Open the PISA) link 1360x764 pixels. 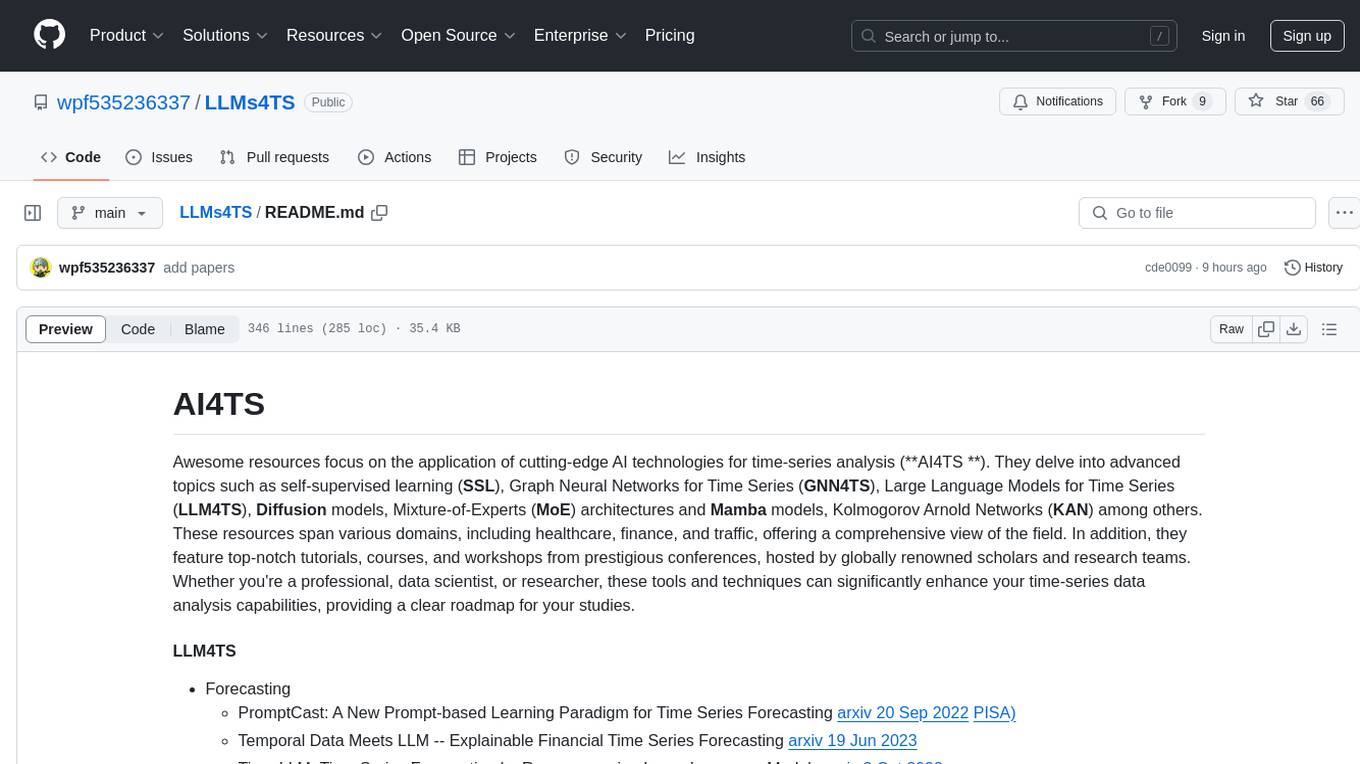click(x=994, y=713)
